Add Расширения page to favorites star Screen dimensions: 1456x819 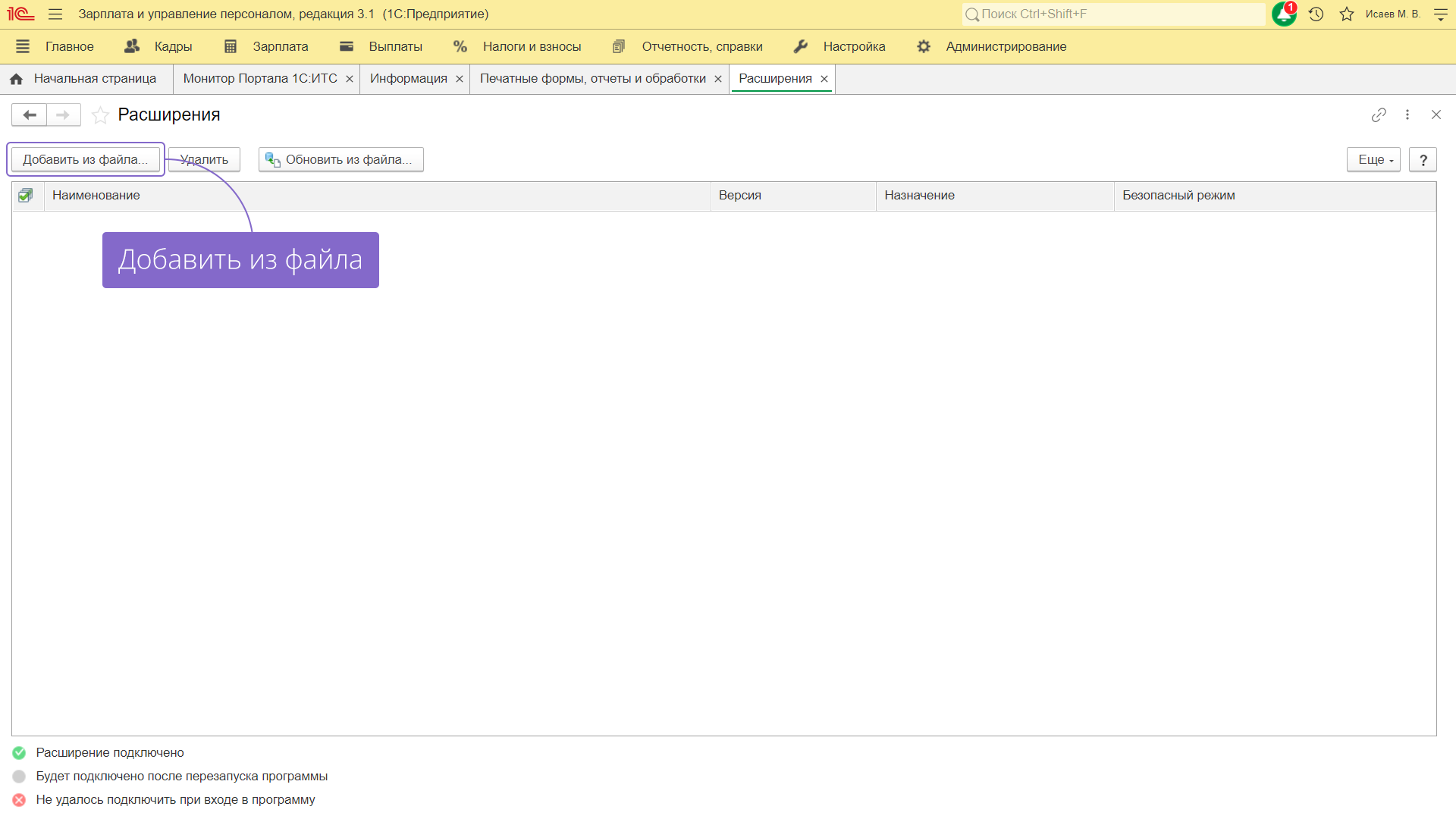click(100, 115)
